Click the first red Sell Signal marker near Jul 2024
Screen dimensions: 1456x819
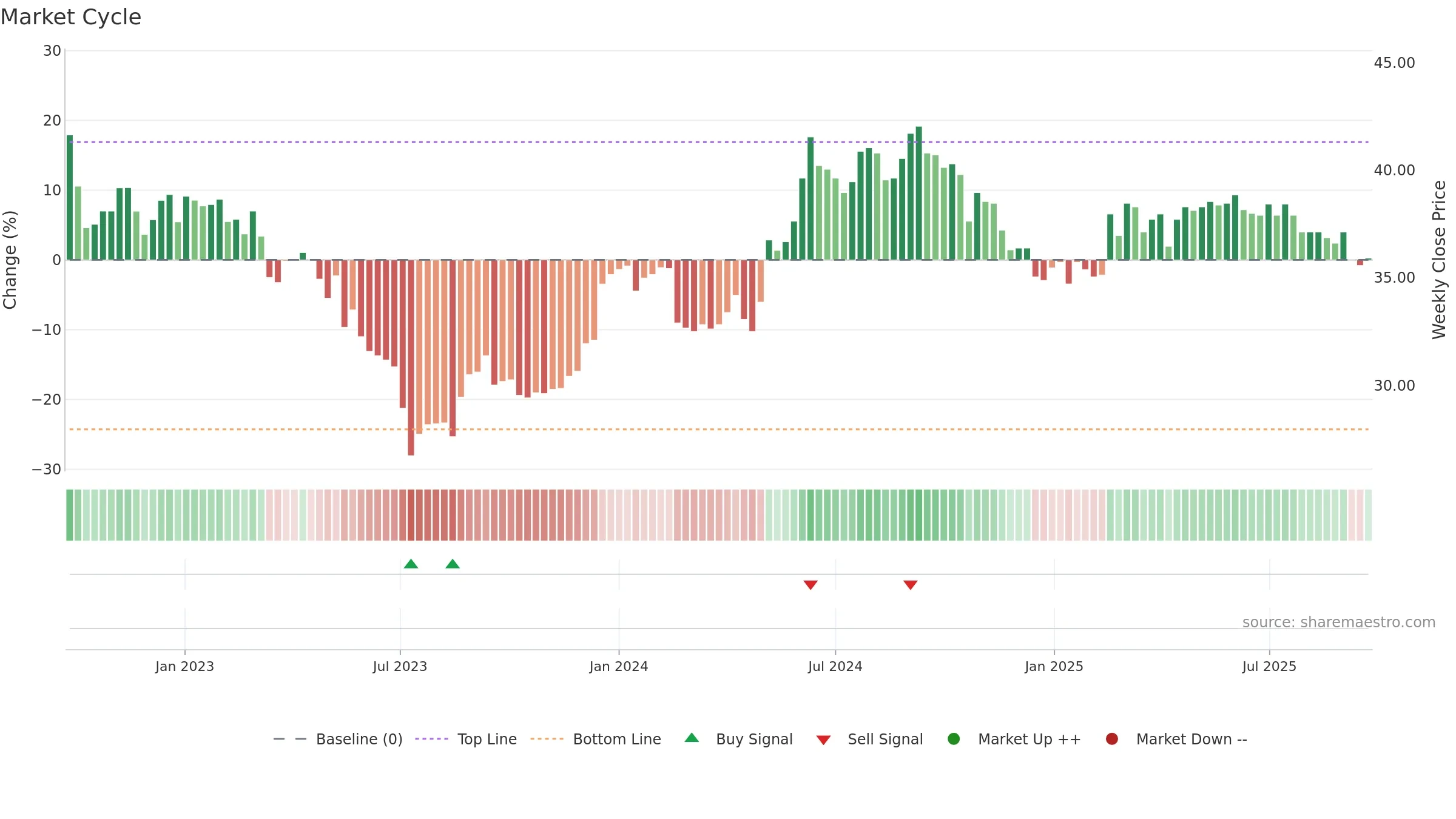(x=811, y=585)
